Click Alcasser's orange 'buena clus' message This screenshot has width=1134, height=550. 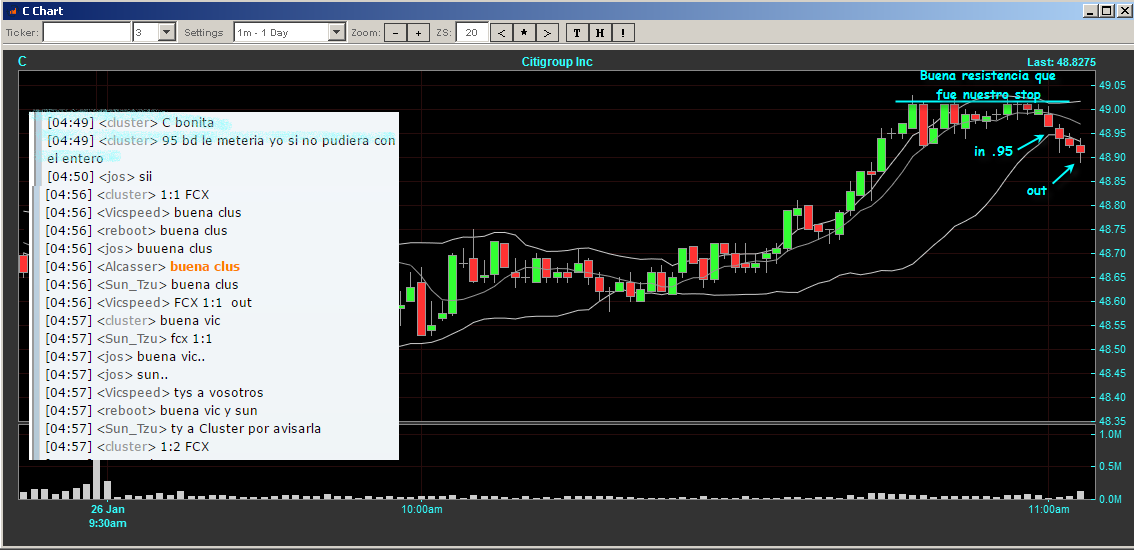point(205,266)
